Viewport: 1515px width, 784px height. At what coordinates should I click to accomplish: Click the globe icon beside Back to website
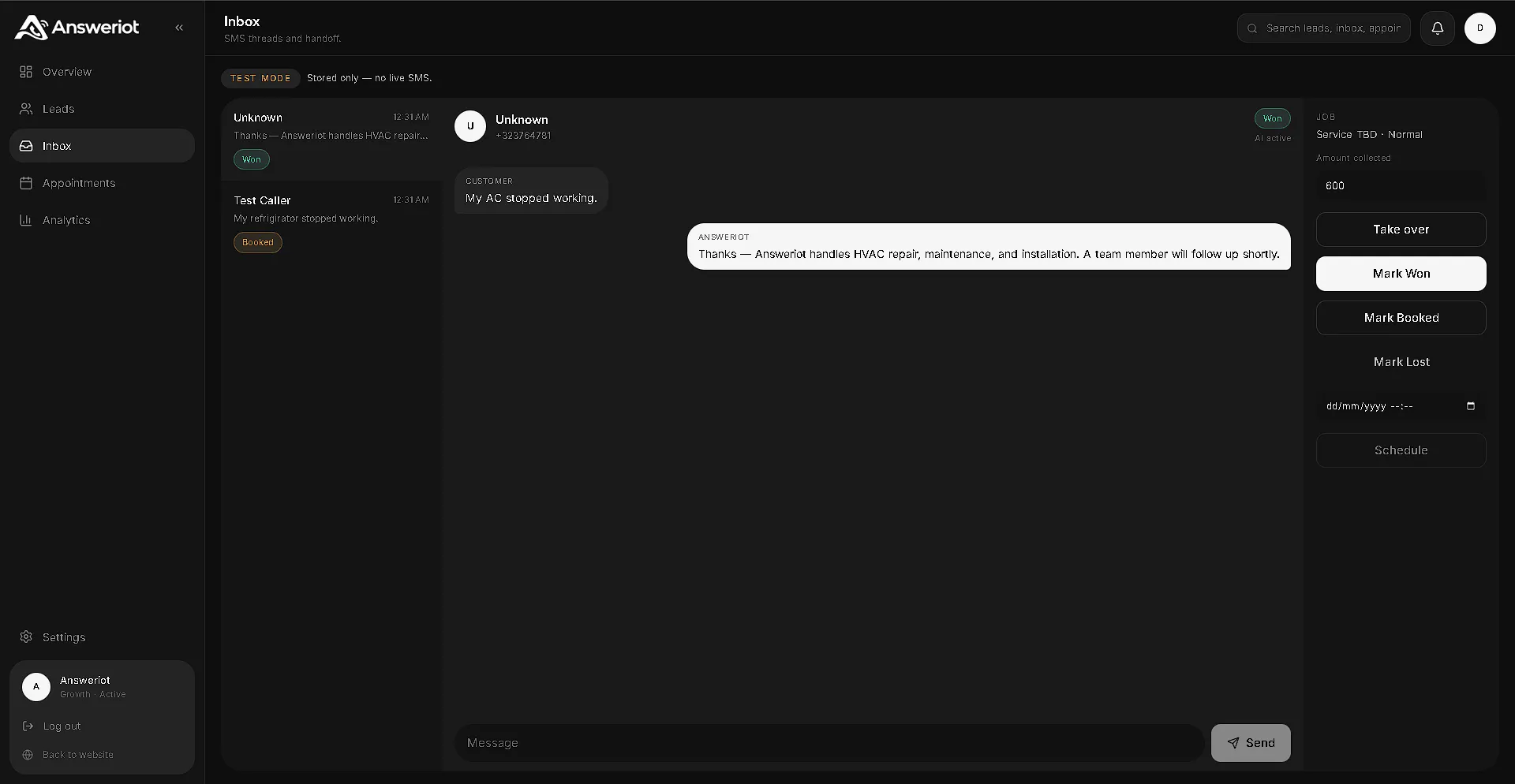click(28, 755)
